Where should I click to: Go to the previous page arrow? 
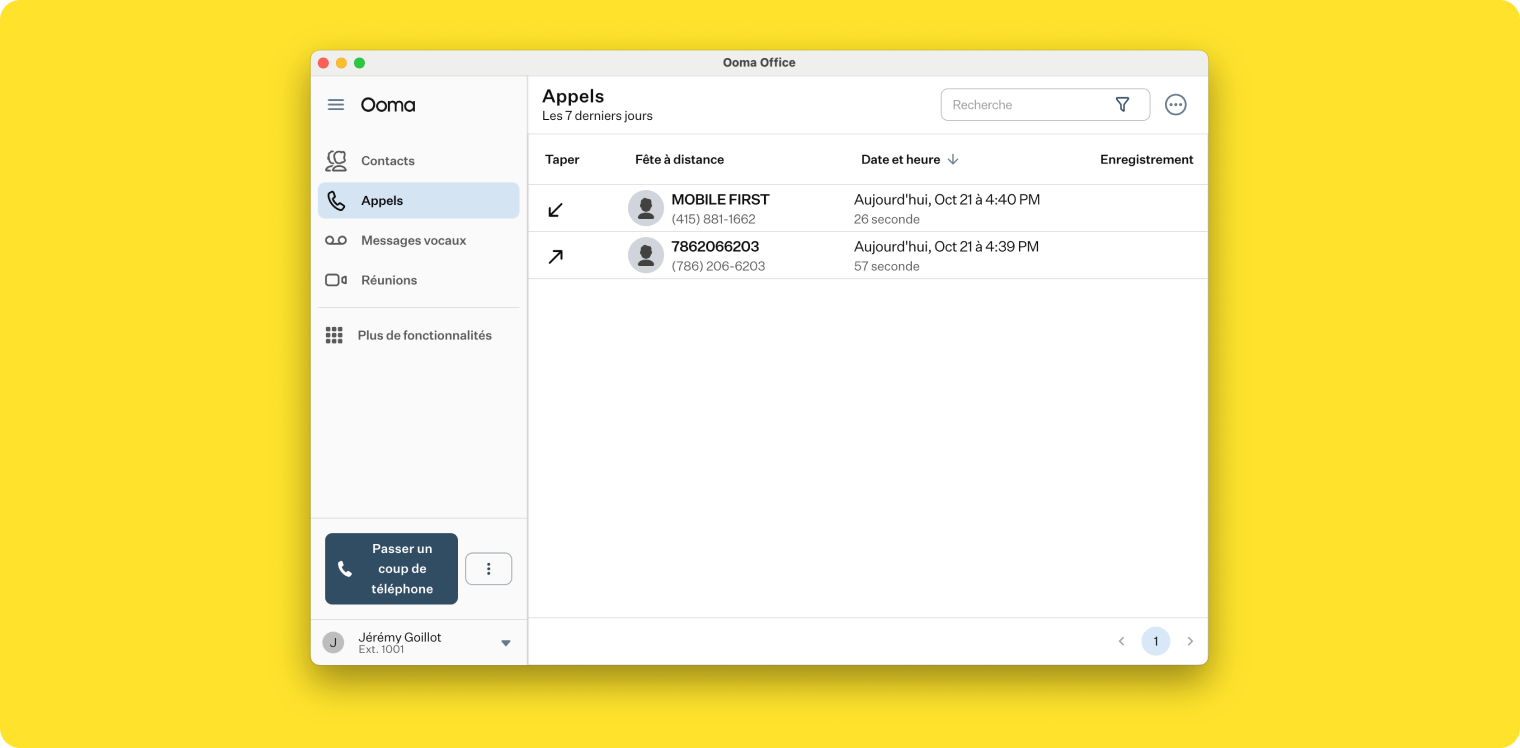click(1121, 641)
